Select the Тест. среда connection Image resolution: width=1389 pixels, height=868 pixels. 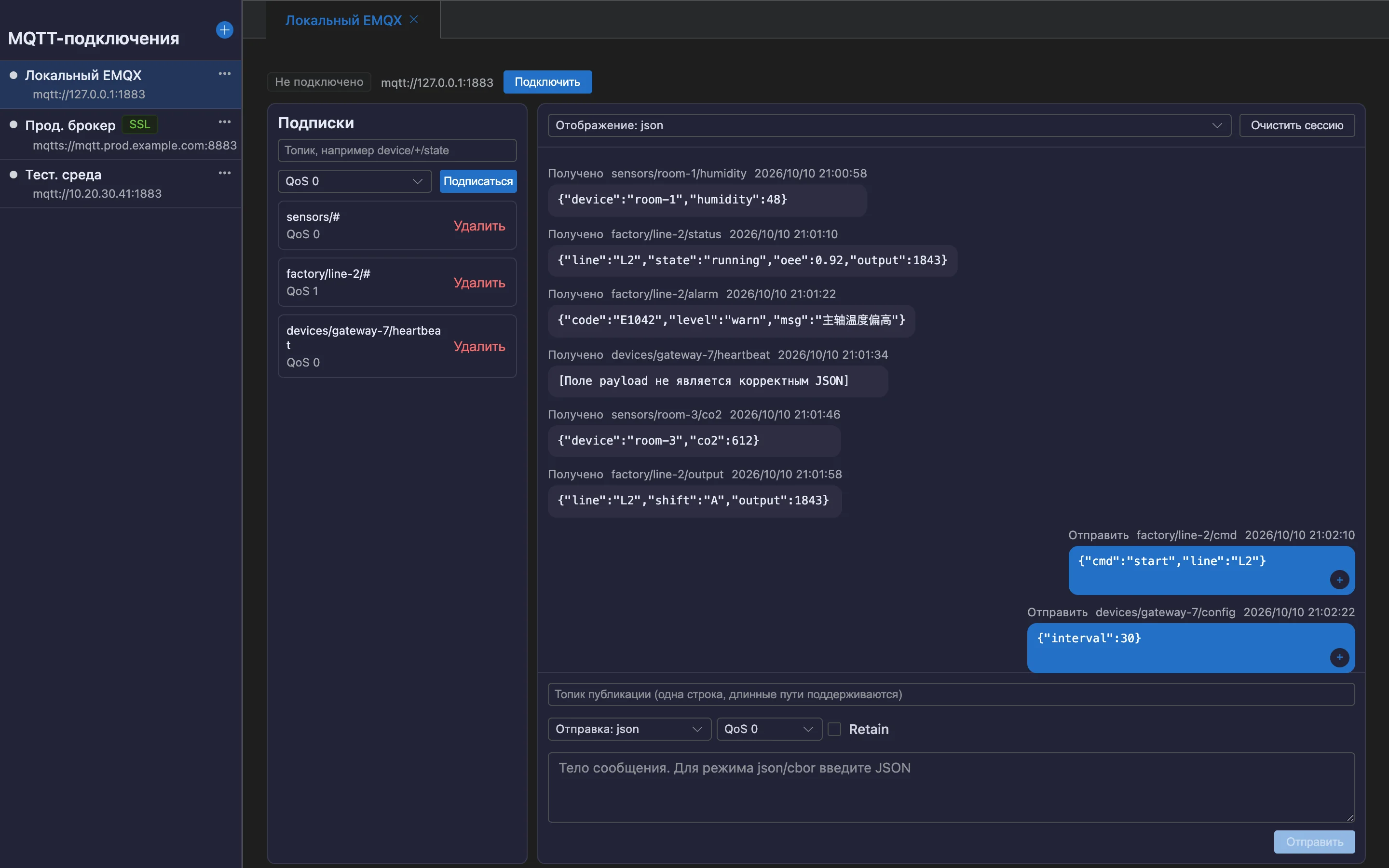(x=121, y=184)
